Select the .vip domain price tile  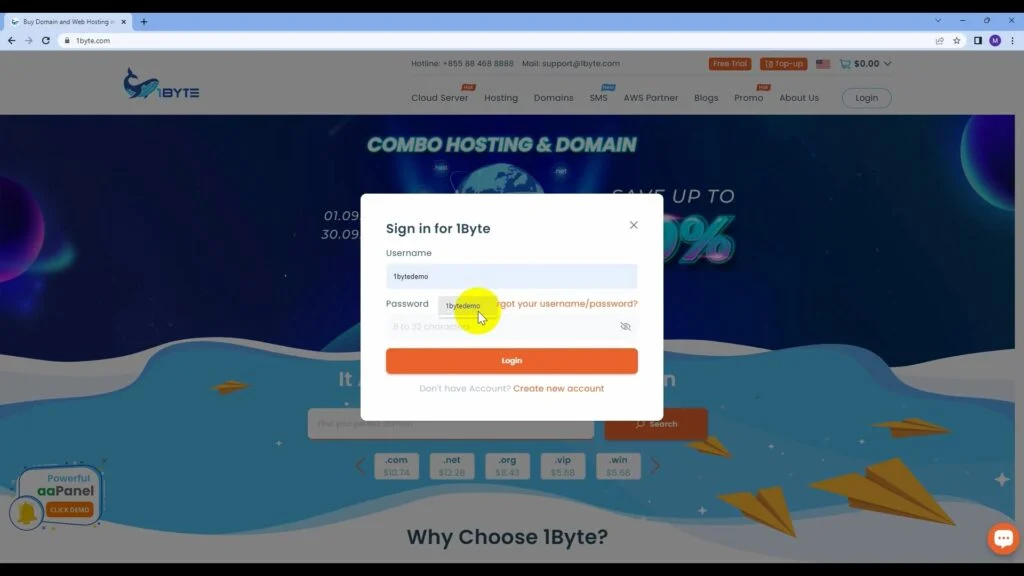coord(563,466)
